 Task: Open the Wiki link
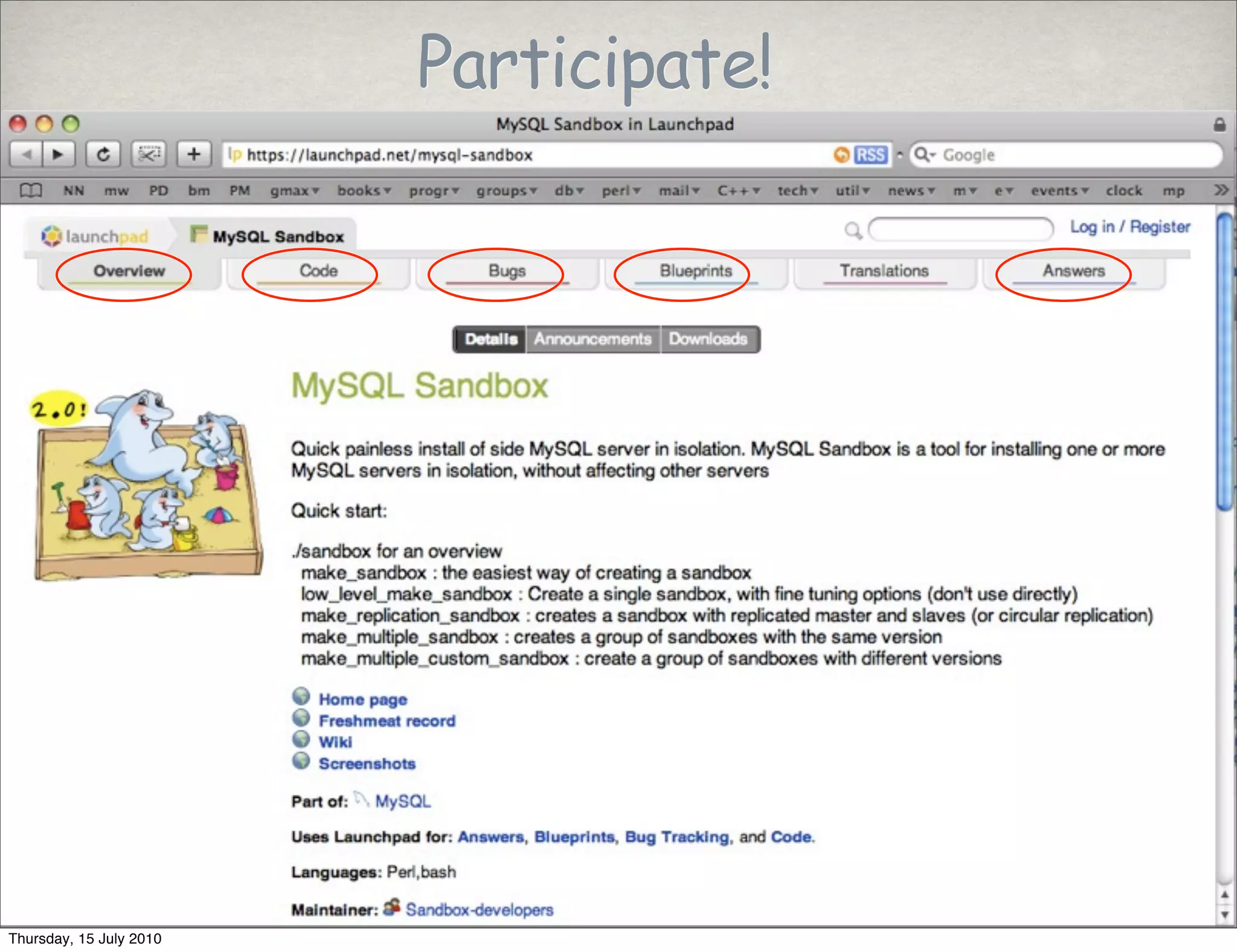[335, 742]
